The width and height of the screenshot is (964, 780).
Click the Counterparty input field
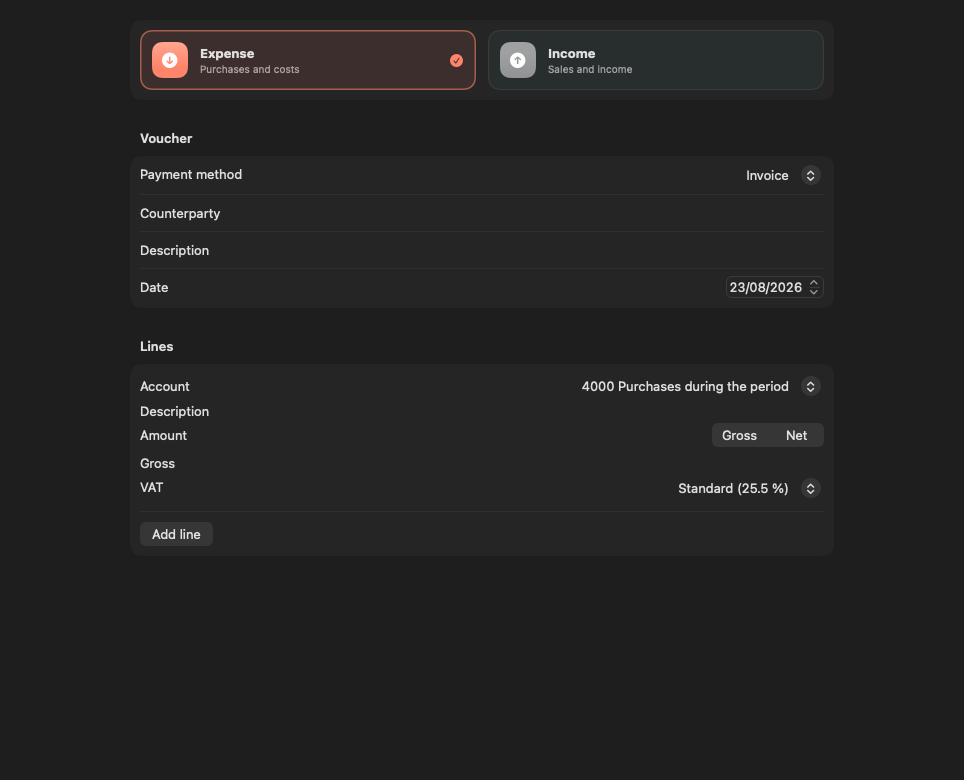(x=482, y=213)
